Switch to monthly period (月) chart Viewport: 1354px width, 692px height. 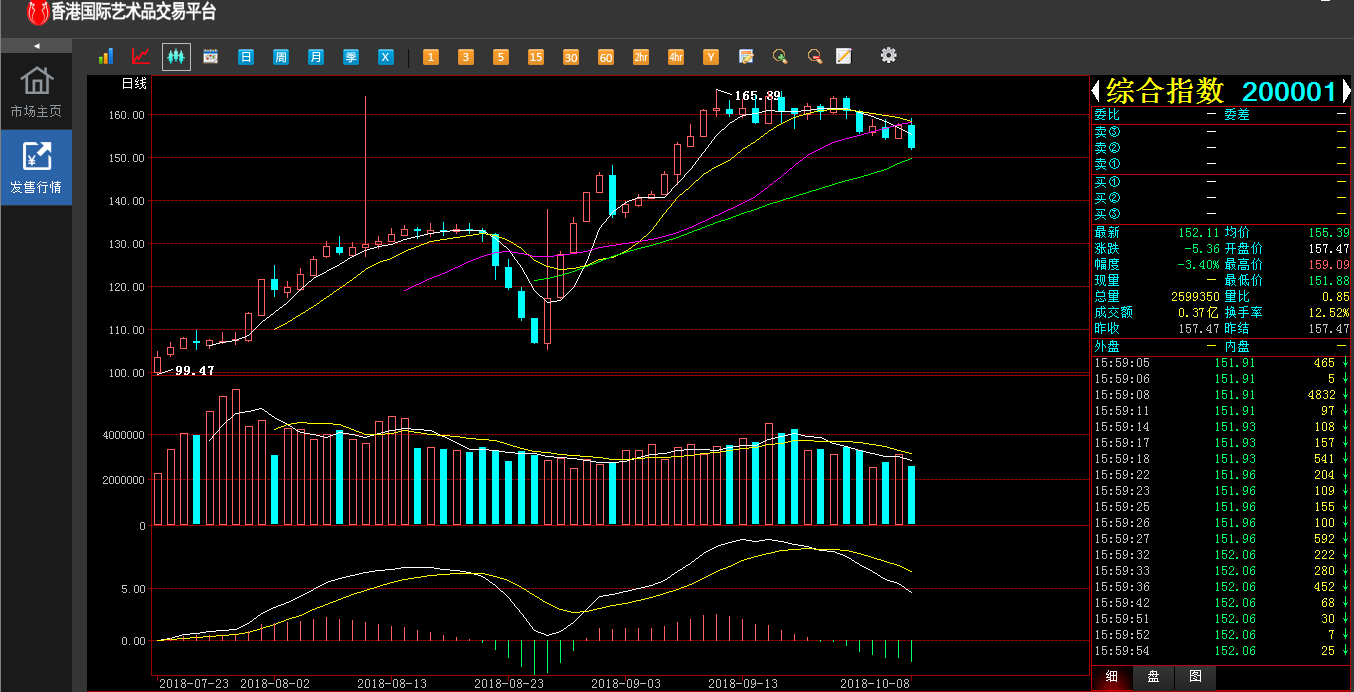click(316, 57)
